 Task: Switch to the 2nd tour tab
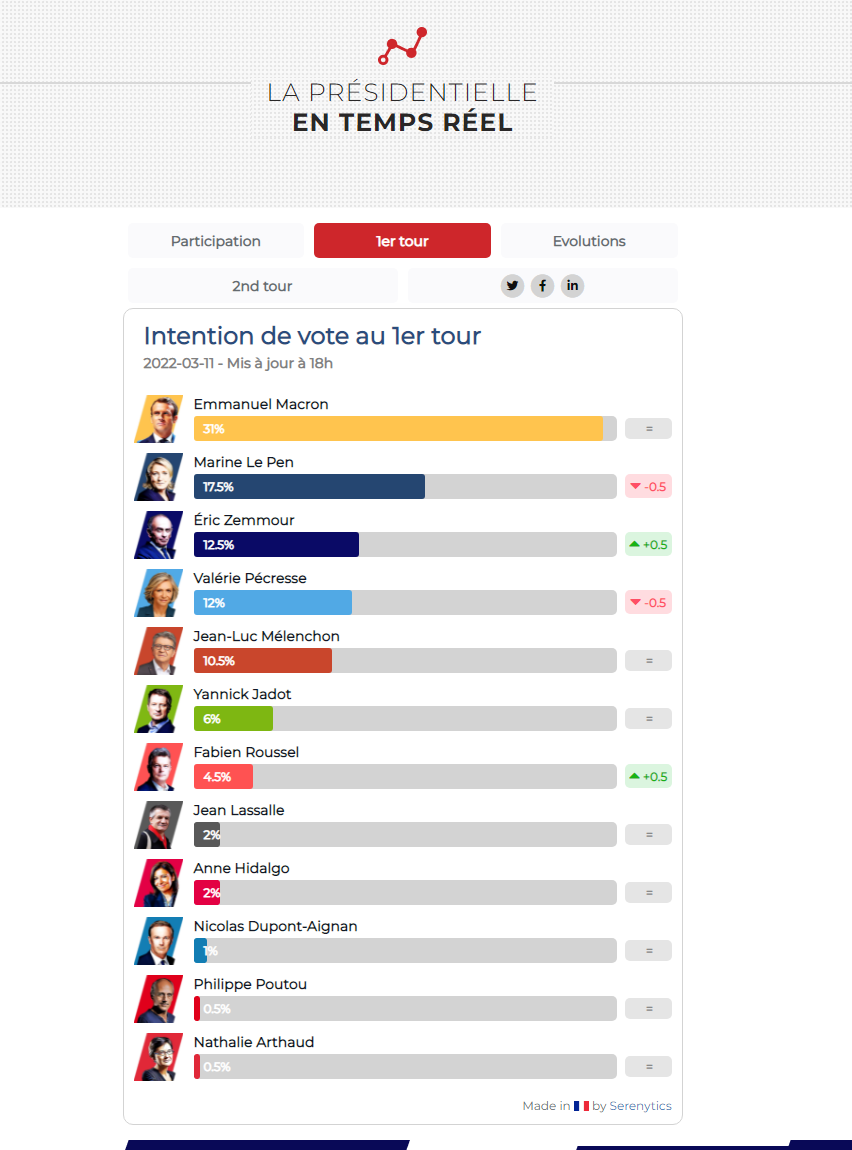coord(262,286)
